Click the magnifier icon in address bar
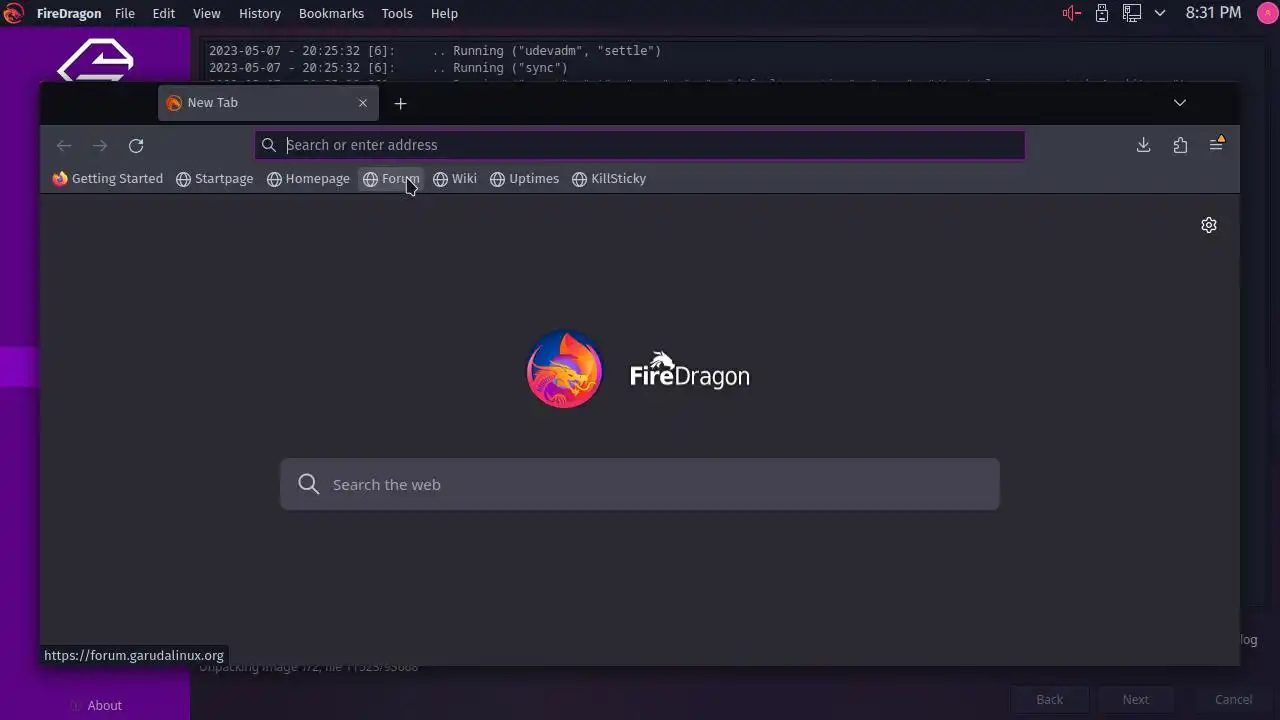Image resolution: width=1280 pixels, height=720 pixels. (x=269, y=145)
